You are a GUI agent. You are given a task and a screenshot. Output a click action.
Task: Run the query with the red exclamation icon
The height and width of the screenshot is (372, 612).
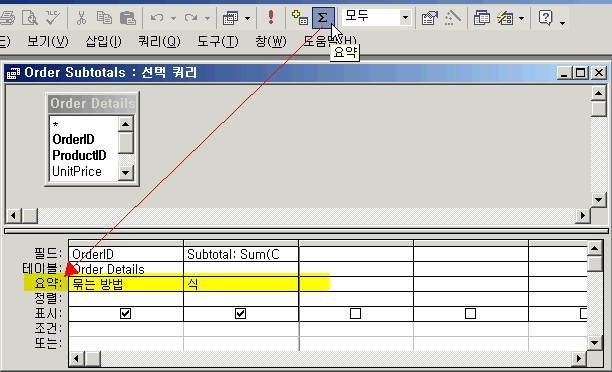270,18
